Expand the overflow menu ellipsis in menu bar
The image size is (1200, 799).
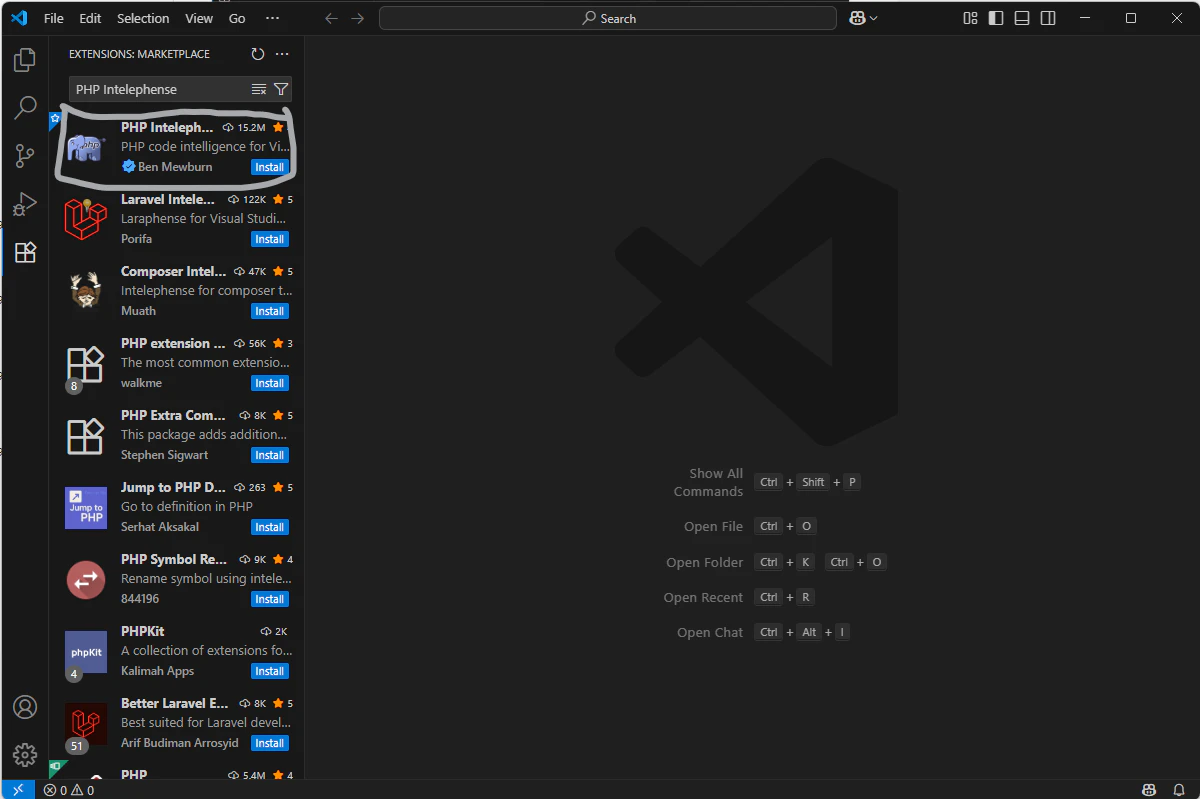click(x=272, y=18)
